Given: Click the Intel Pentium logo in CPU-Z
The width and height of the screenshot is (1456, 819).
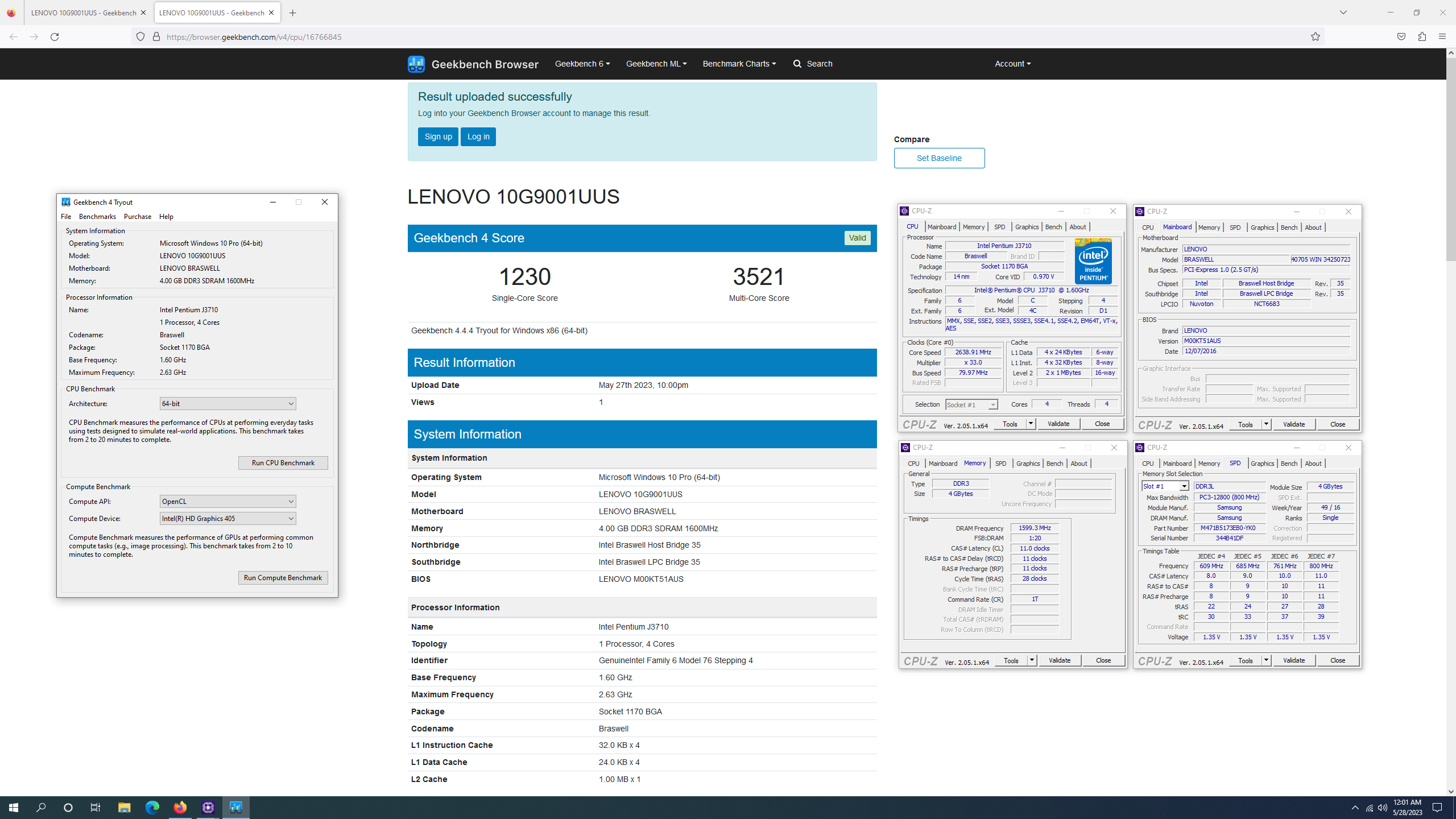Looking at the screenshot, I should (x=1093, y=261).
